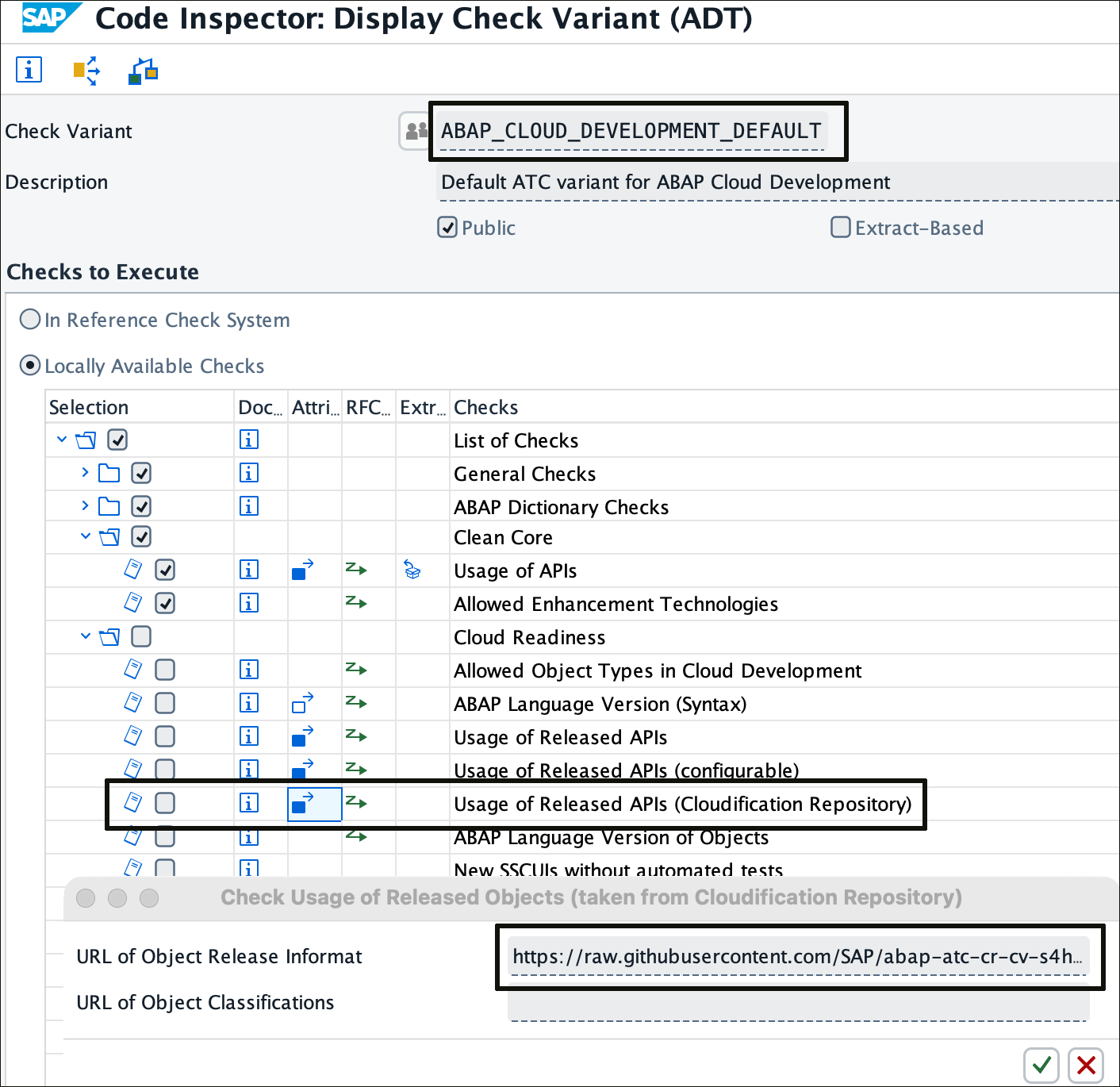The image size is (1120, 1087).
Task: Open documentation for Allowed Enhancement Technologies
Action: 249,603
